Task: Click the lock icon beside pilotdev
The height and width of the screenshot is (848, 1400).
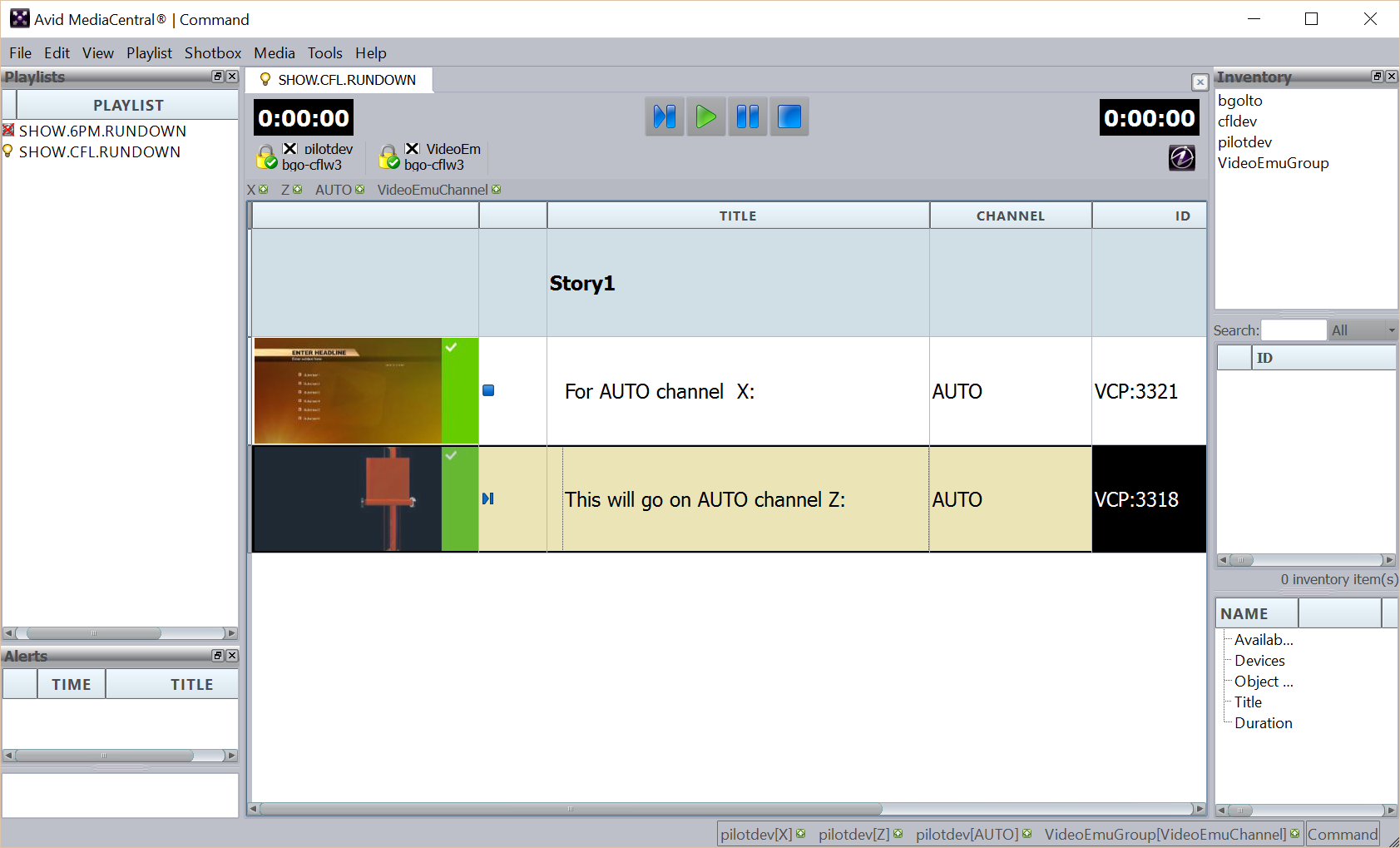Action: (x=266, y=156)
